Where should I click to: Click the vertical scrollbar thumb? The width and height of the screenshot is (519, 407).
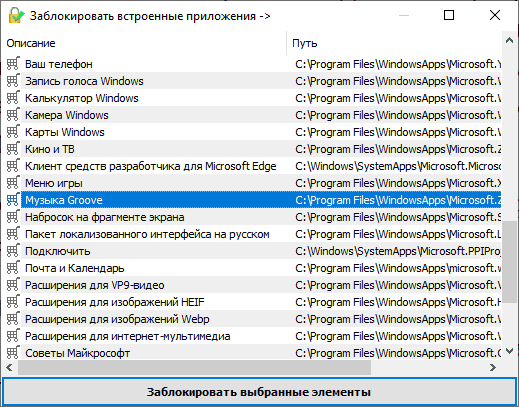509,262
